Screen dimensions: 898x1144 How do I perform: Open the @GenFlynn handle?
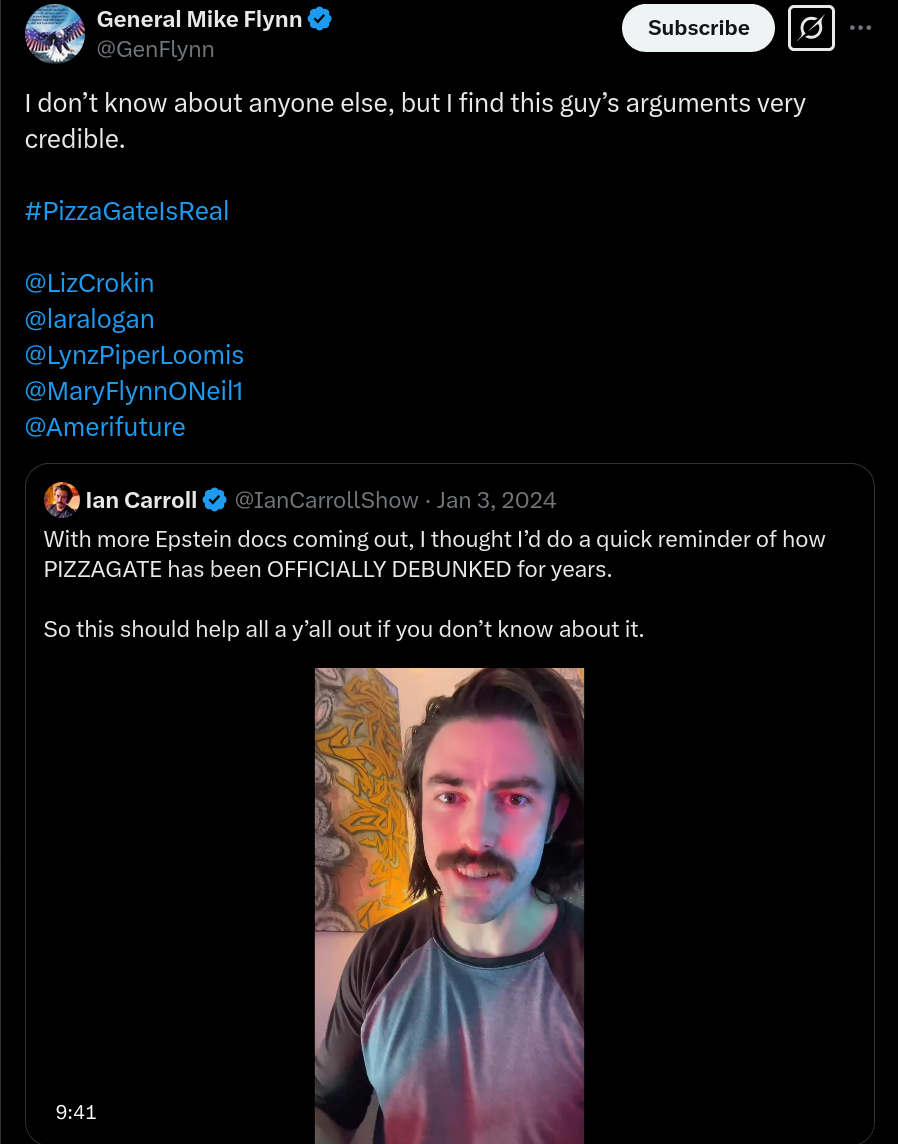tap(155, 50)
